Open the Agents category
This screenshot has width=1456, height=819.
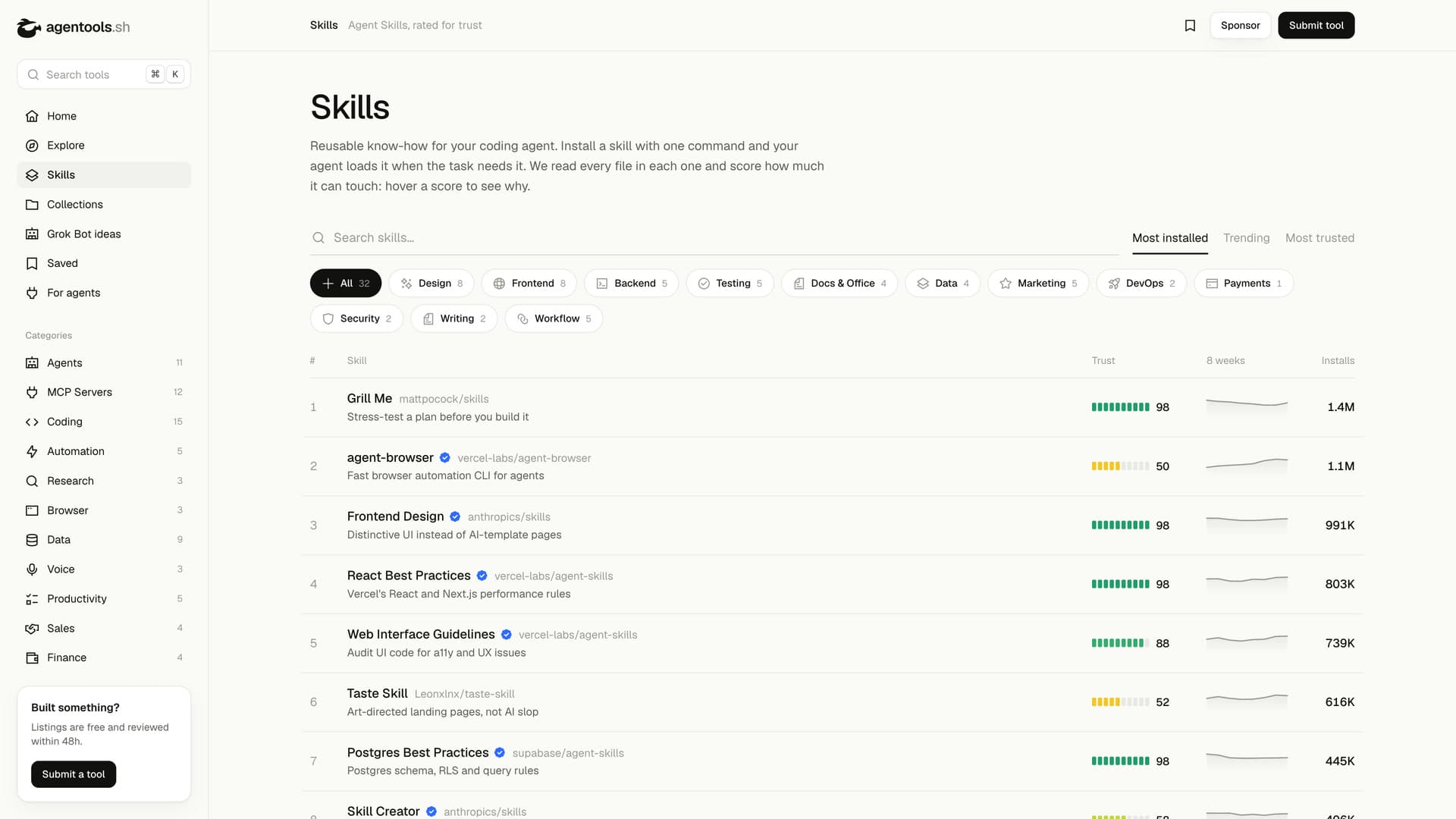point(104,362)
